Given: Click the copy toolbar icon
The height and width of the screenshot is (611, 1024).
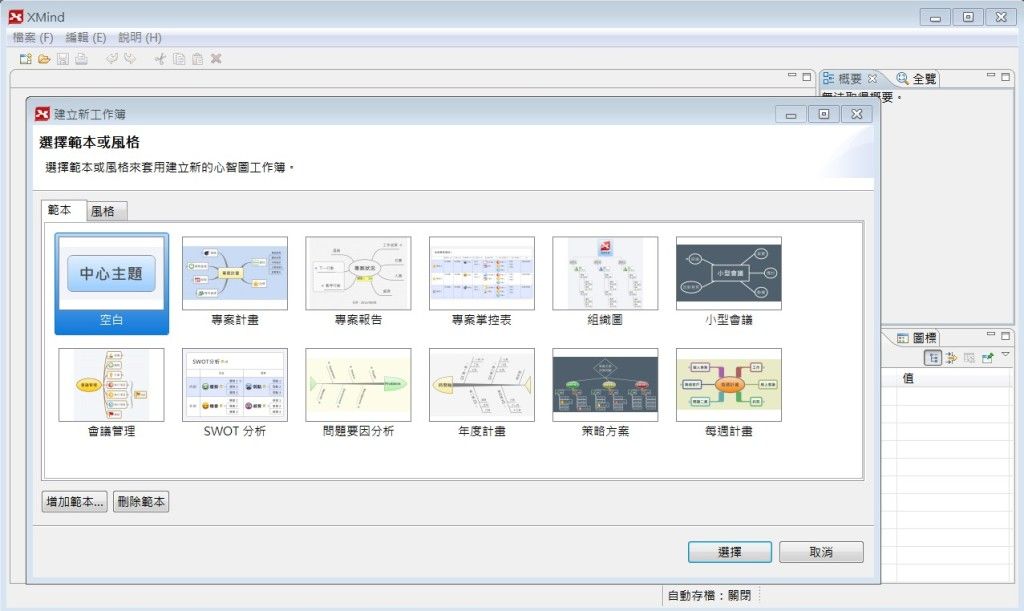Looking at the screenshot, I should click(179, 59).
